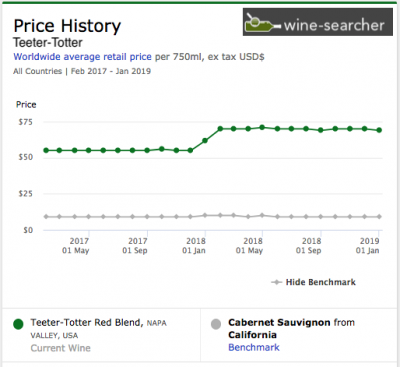Click green data point on the rising segment
Screen dimensions: 400x367
click(x=205, y=141)
